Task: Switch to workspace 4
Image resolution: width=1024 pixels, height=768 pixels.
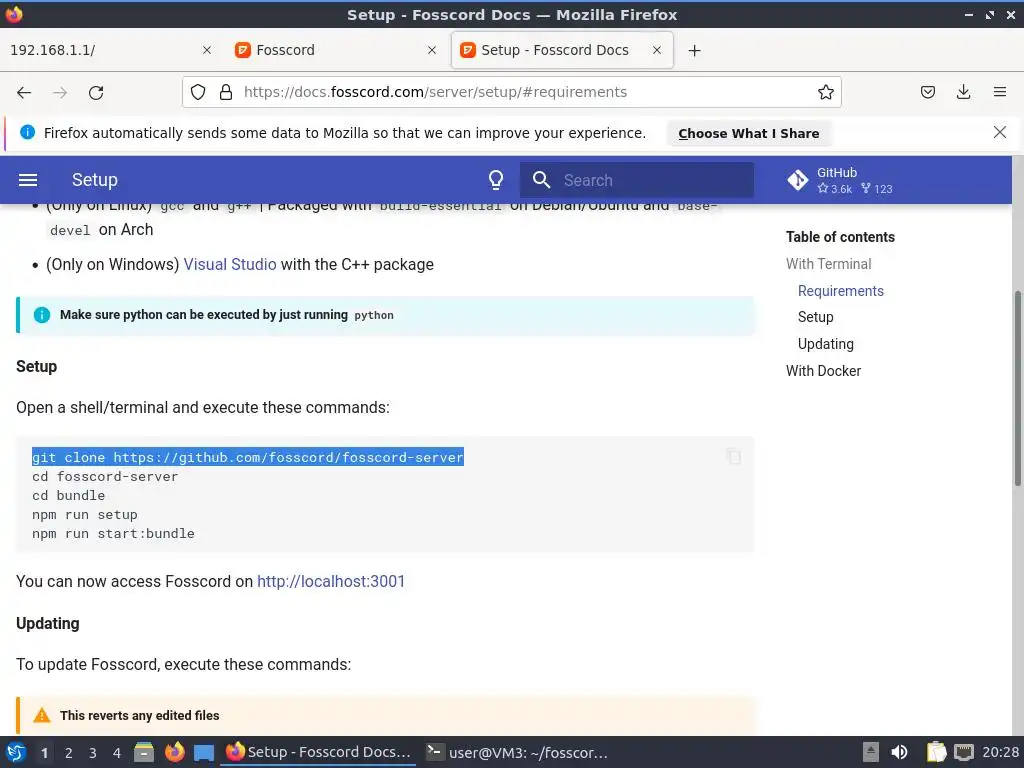Action: pyautogui.click(x=117, y=753)
